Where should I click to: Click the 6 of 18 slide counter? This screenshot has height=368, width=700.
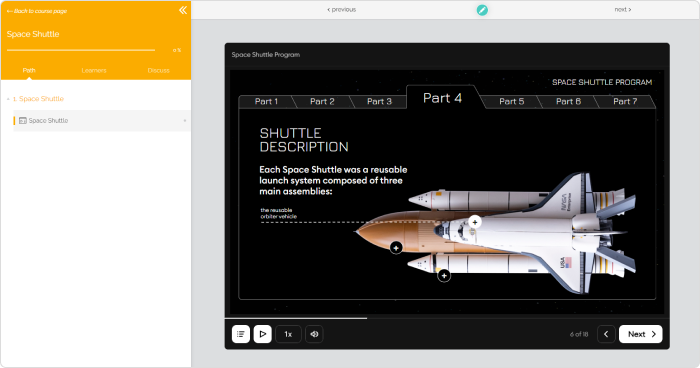(x=579, y=334)
